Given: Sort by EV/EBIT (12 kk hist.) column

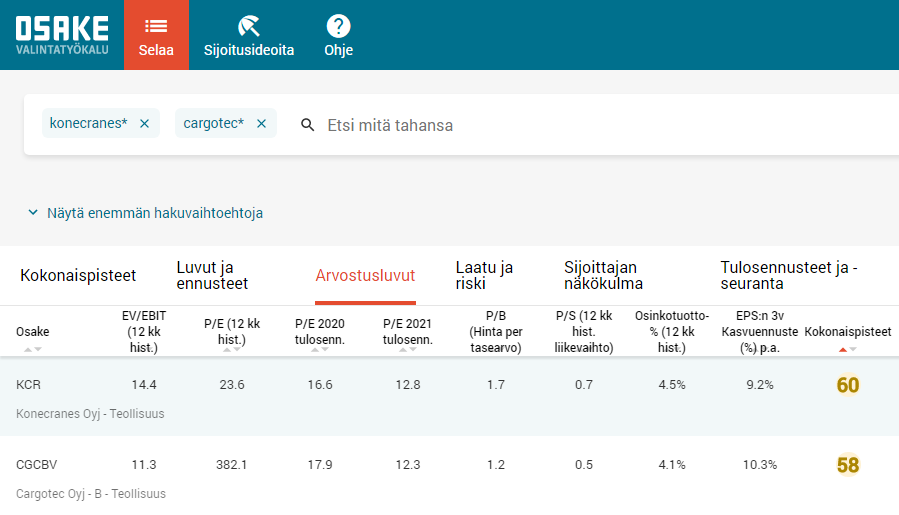Looking at the screenshot, I should coord(144,331).
